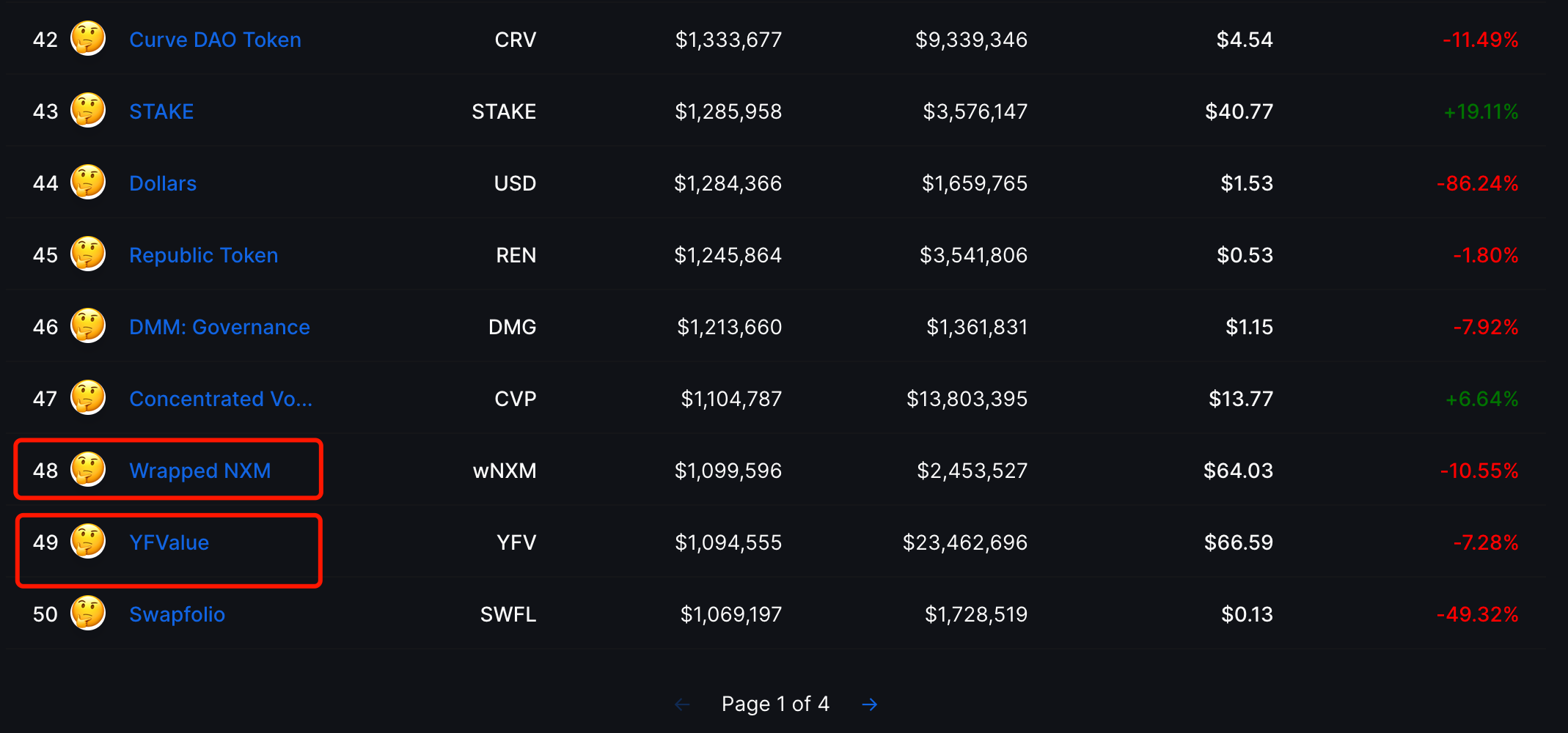This screenshot has height=733, width=1568.
Task: Click the Curve DAO Token thinking-face icon
Action: pyautogui.click(x=88, y=38)
